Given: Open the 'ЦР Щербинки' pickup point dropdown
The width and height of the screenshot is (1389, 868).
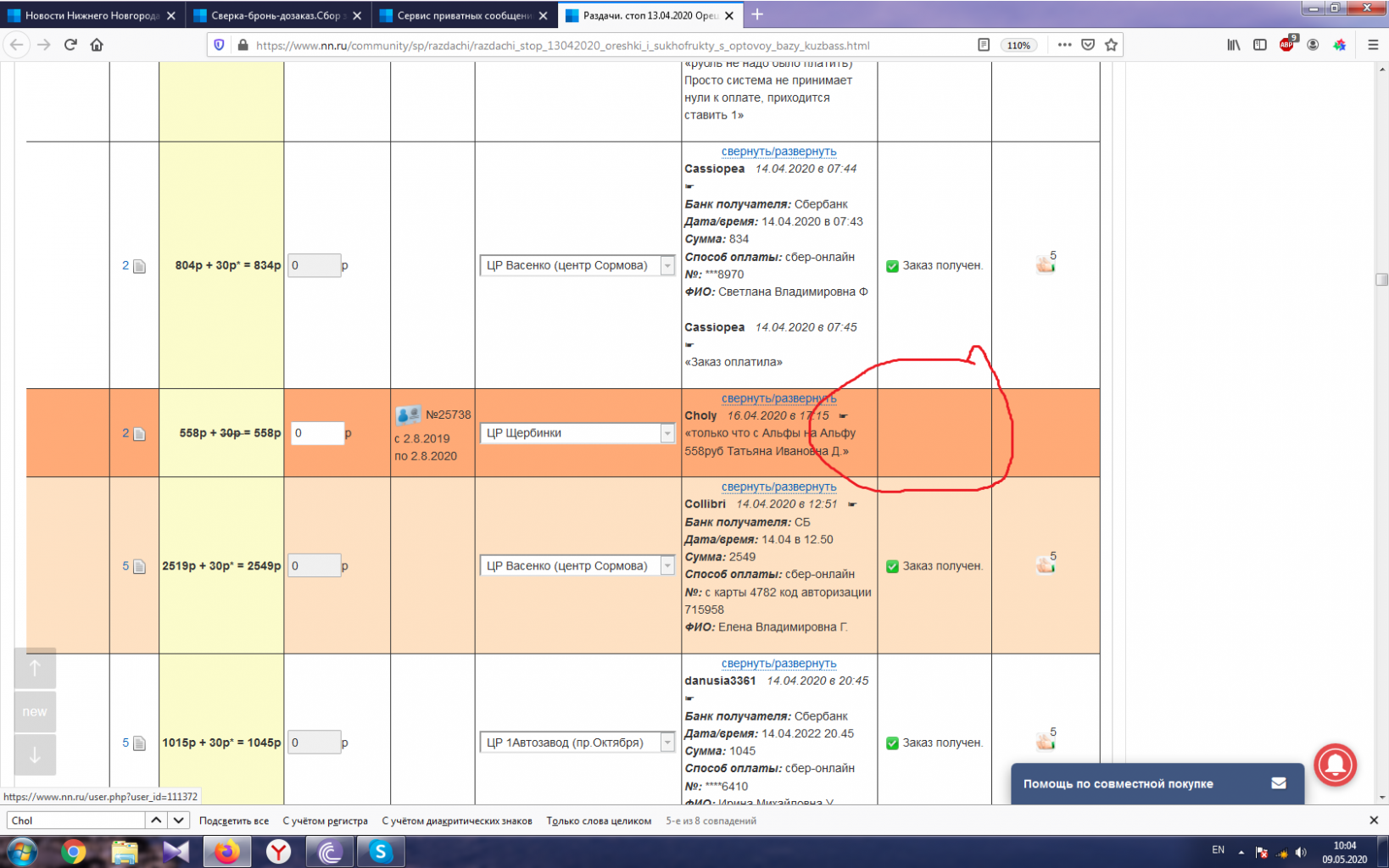Looking at the screenshot, I should (x=577, y=433).
